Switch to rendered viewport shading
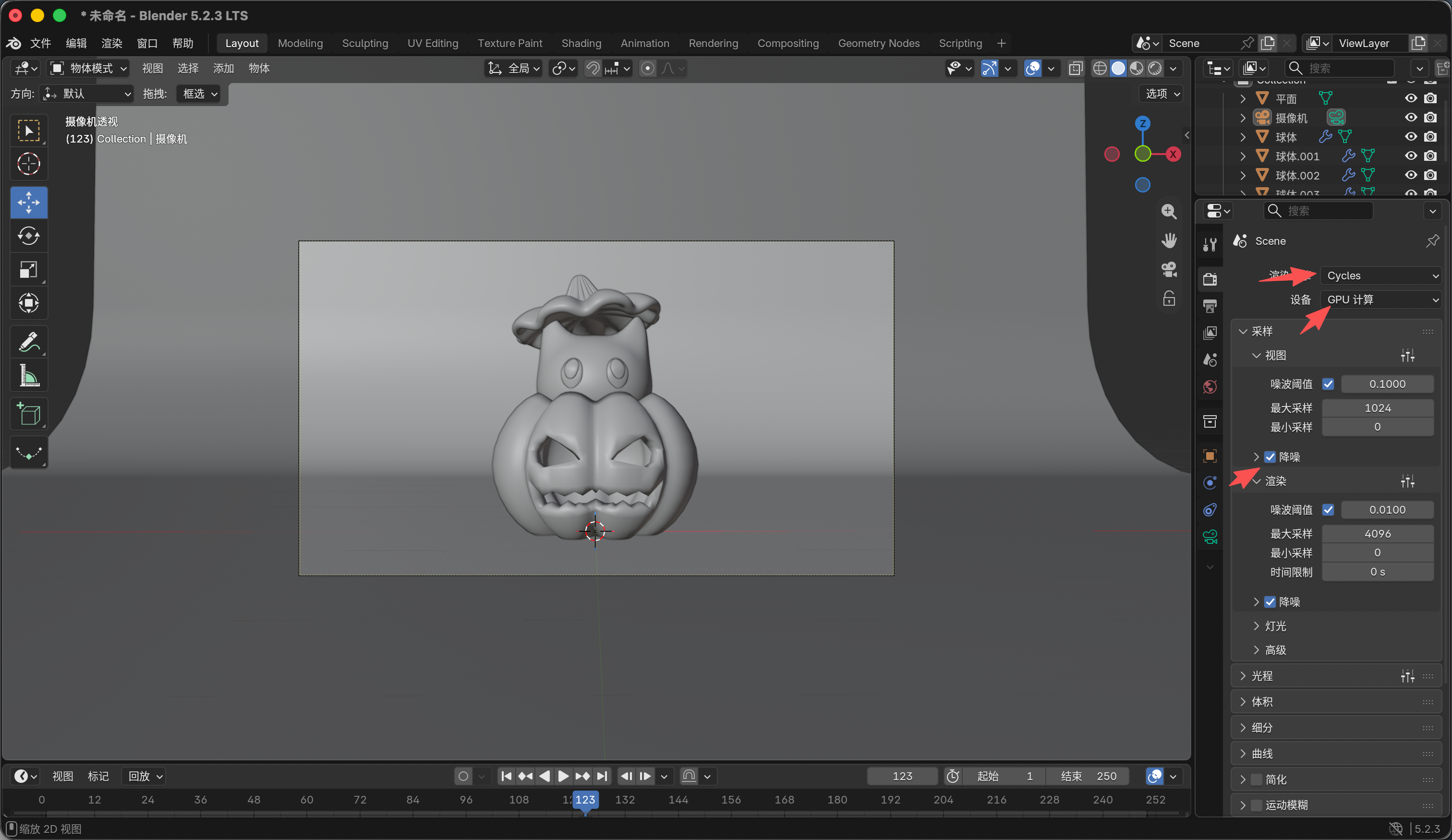 [1155, 69]
